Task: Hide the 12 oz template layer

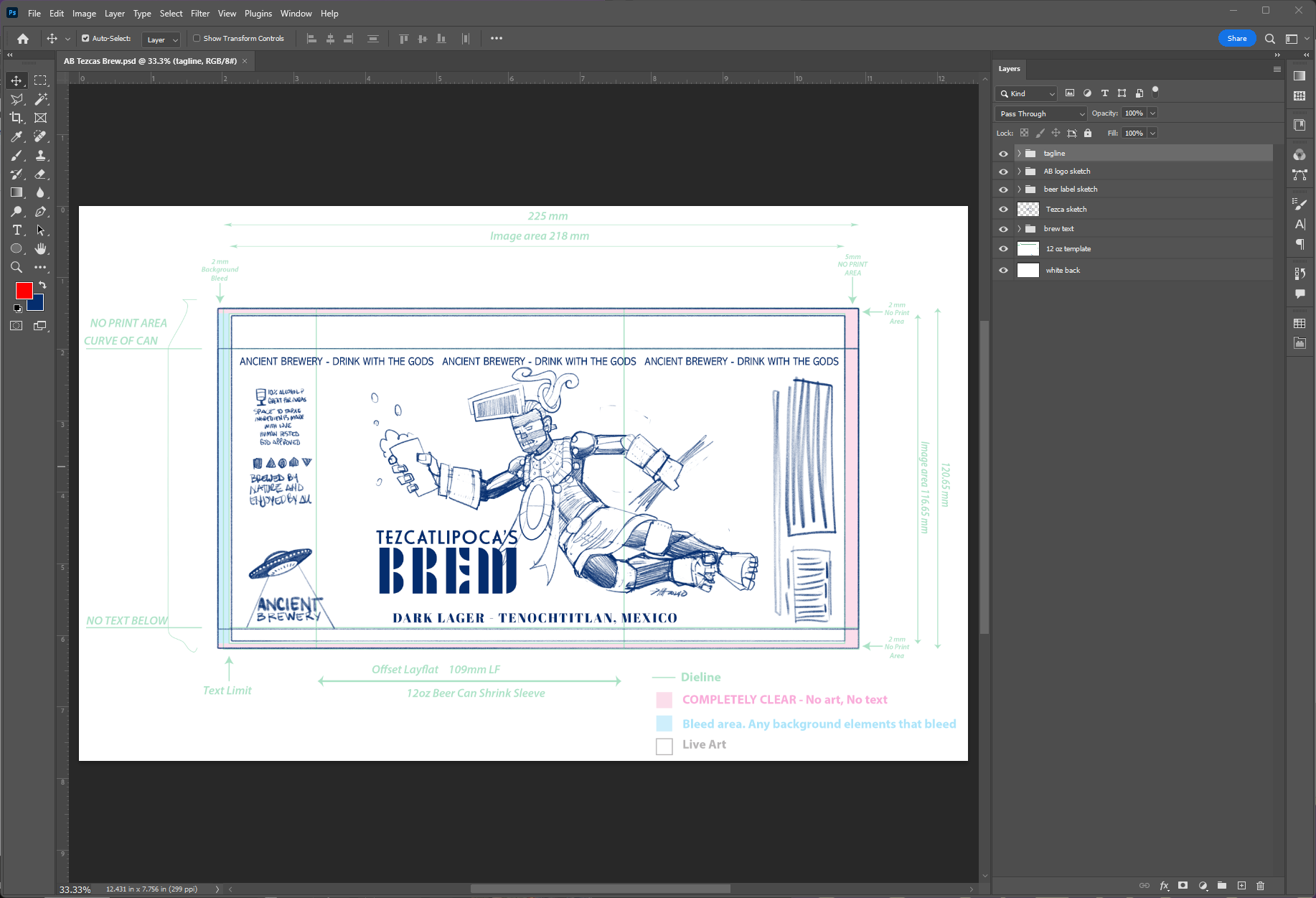Action: (x=1003, y=249)
